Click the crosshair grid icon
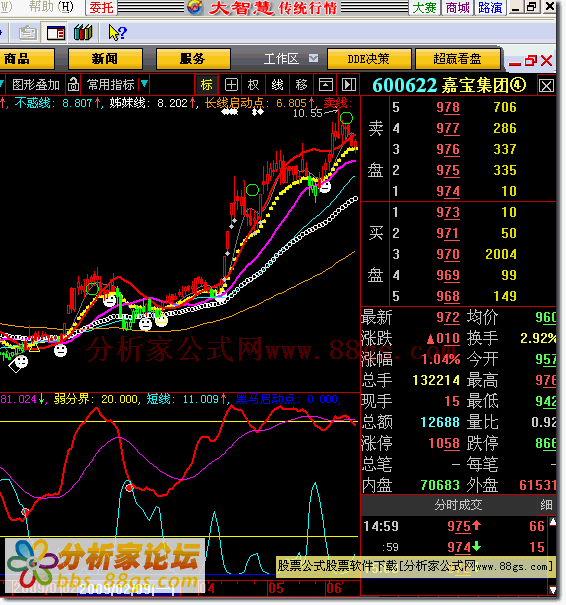Screen dimensions: 566x605 [x=231, y=84]
